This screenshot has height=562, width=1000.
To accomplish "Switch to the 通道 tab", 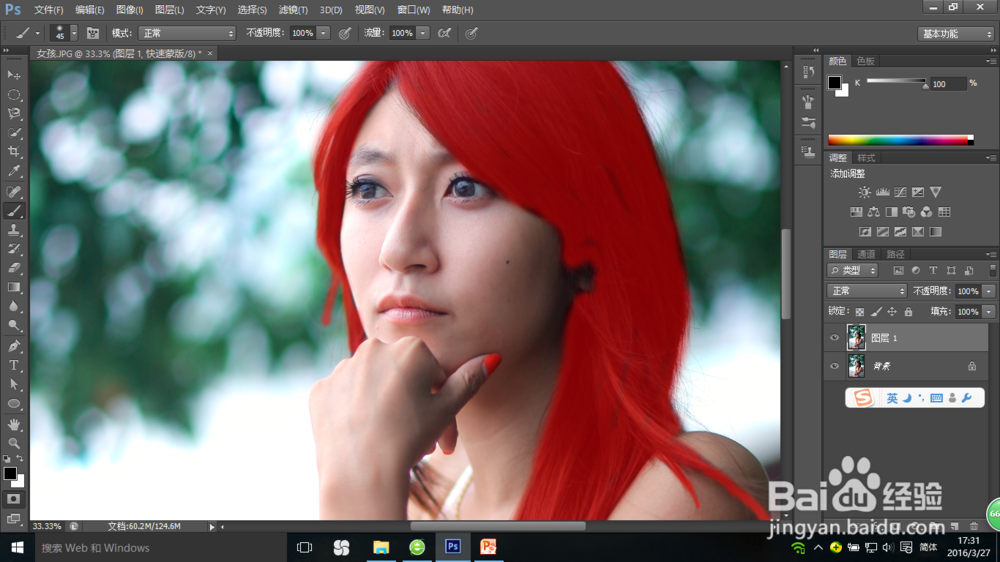I will (x=866, y=254).
